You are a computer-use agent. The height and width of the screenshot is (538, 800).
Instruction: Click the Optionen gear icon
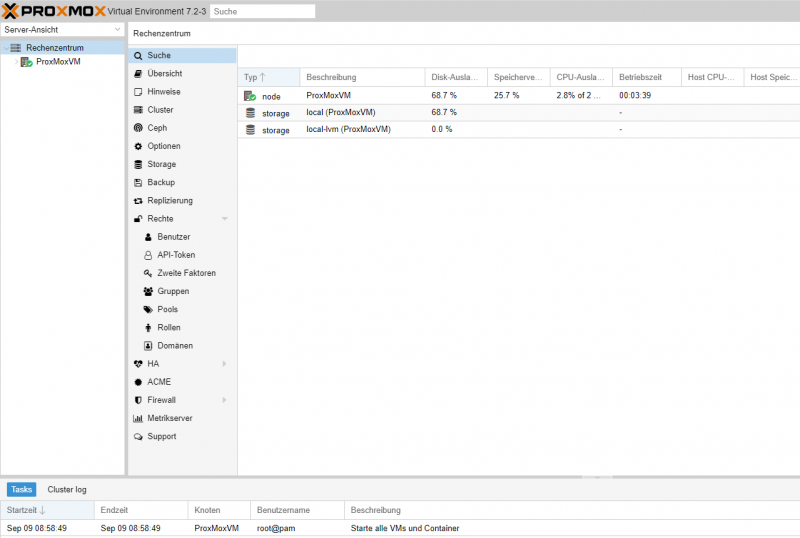tap(138, 146)
